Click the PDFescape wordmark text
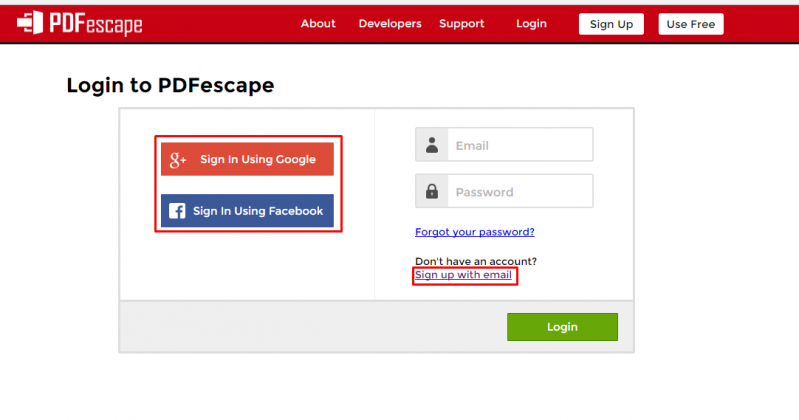Viewport: 799px width, 420px height. pyautogui.click(x=96, y=24)
